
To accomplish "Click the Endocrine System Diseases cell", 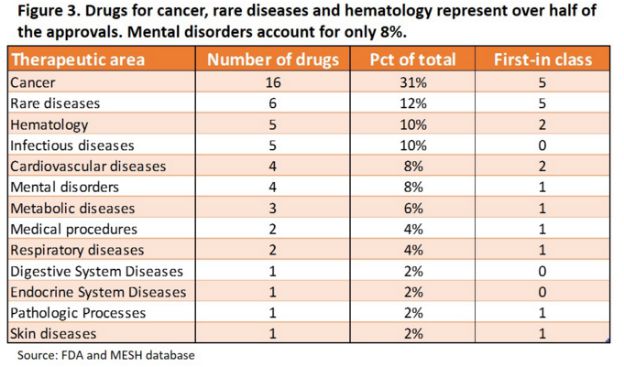I will (101, 292).
